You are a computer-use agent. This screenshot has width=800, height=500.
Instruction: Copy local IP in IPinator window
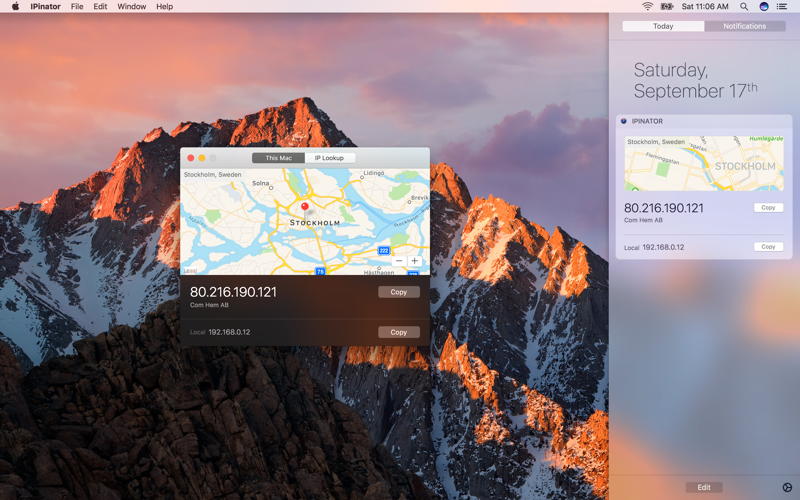(x=399, y=332)
